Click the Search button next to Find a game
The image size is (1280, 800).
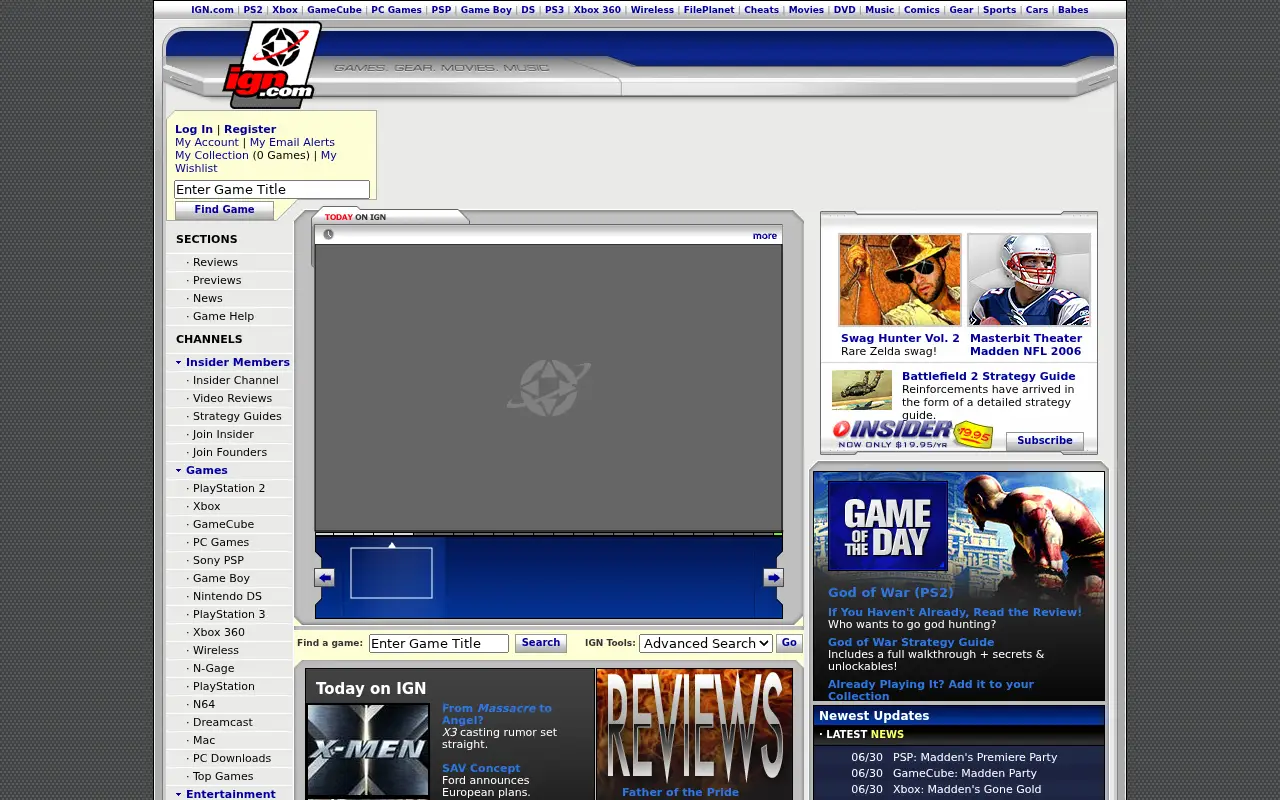pyautogui.click(x=541, y=643)
